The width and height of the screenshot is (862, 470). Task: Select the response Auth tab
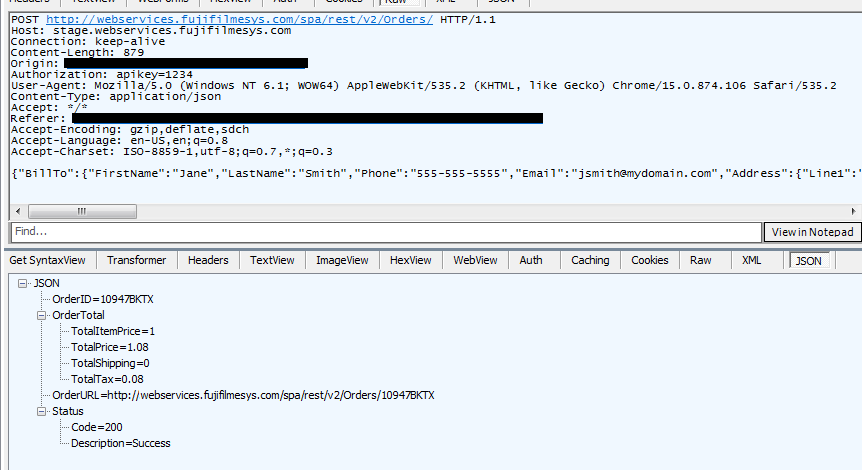click(x=531, y=261)
